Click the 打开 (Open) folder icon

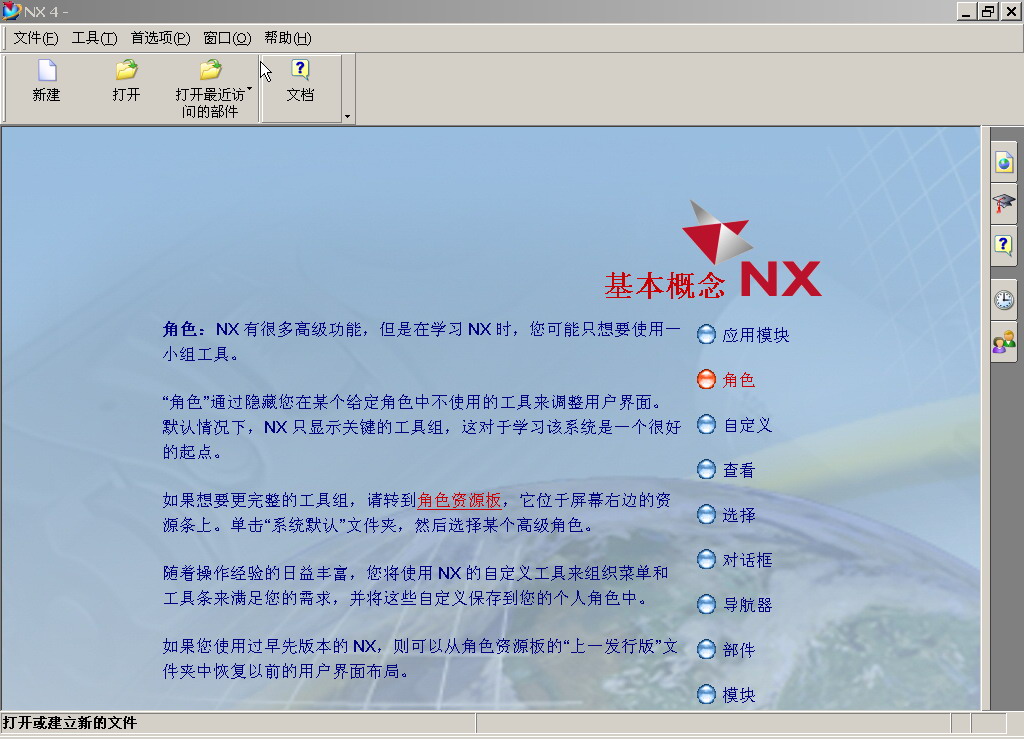tap(126, 71)
